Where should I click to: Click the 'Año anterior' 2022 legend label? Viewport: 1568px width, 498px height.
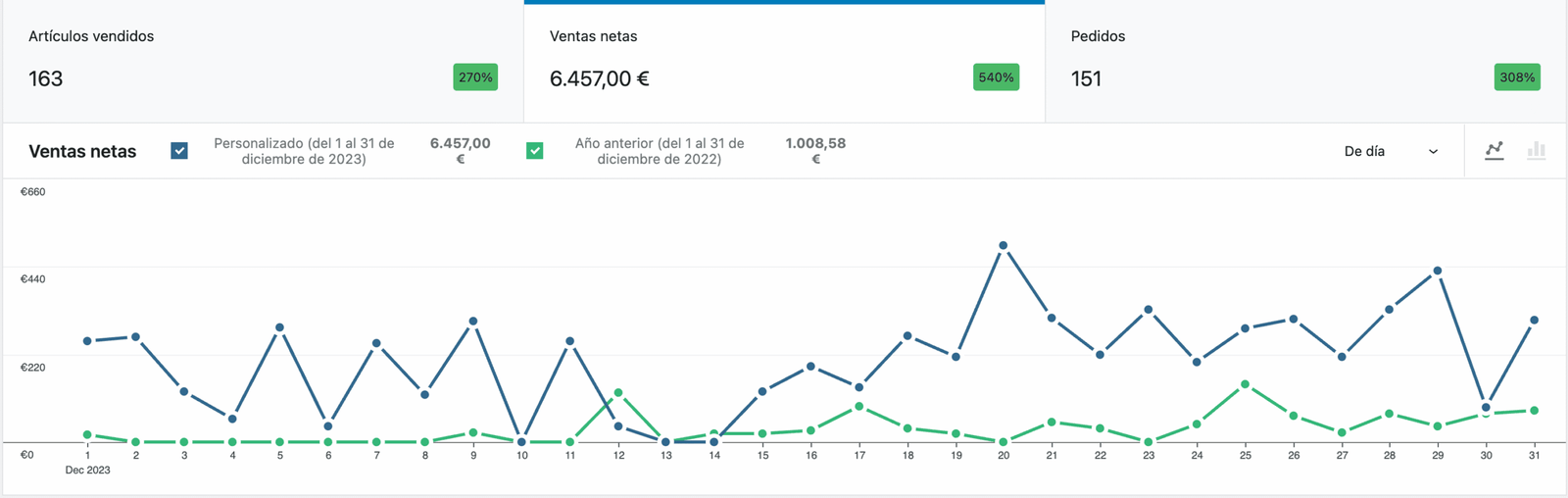click(x=659, y=151)
